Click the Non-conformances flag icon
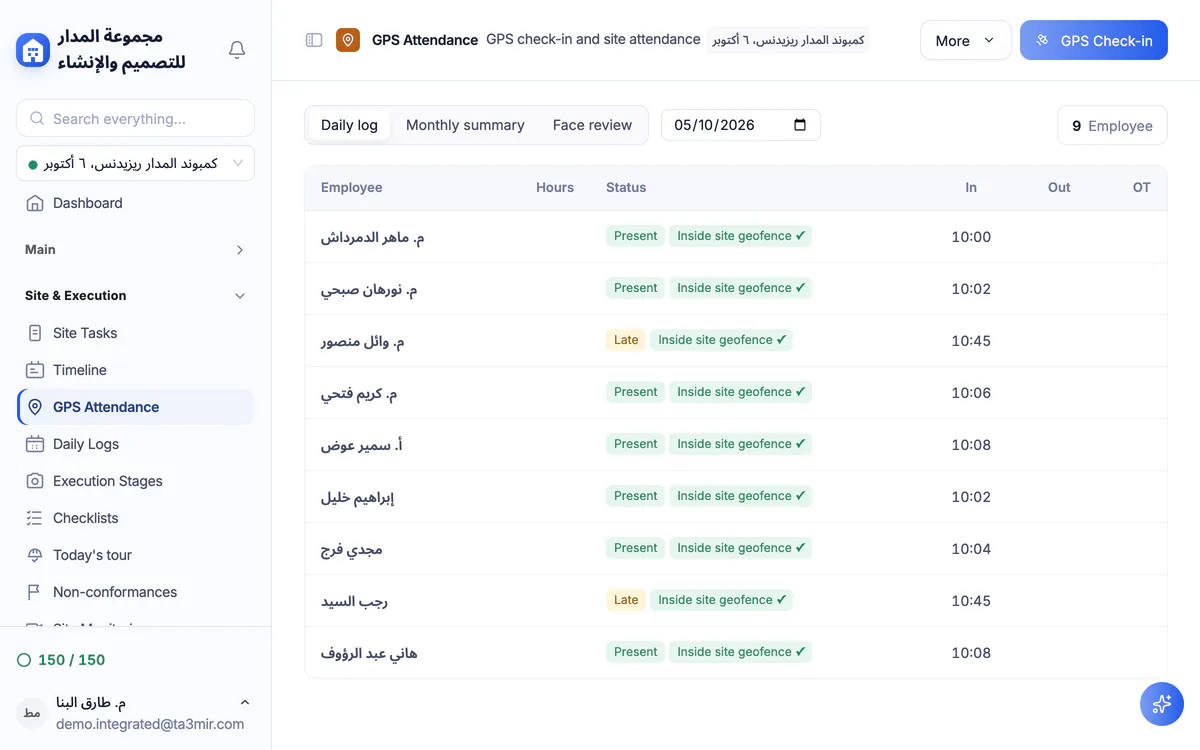Screen dimensions: 1200x750 (35, 592)
